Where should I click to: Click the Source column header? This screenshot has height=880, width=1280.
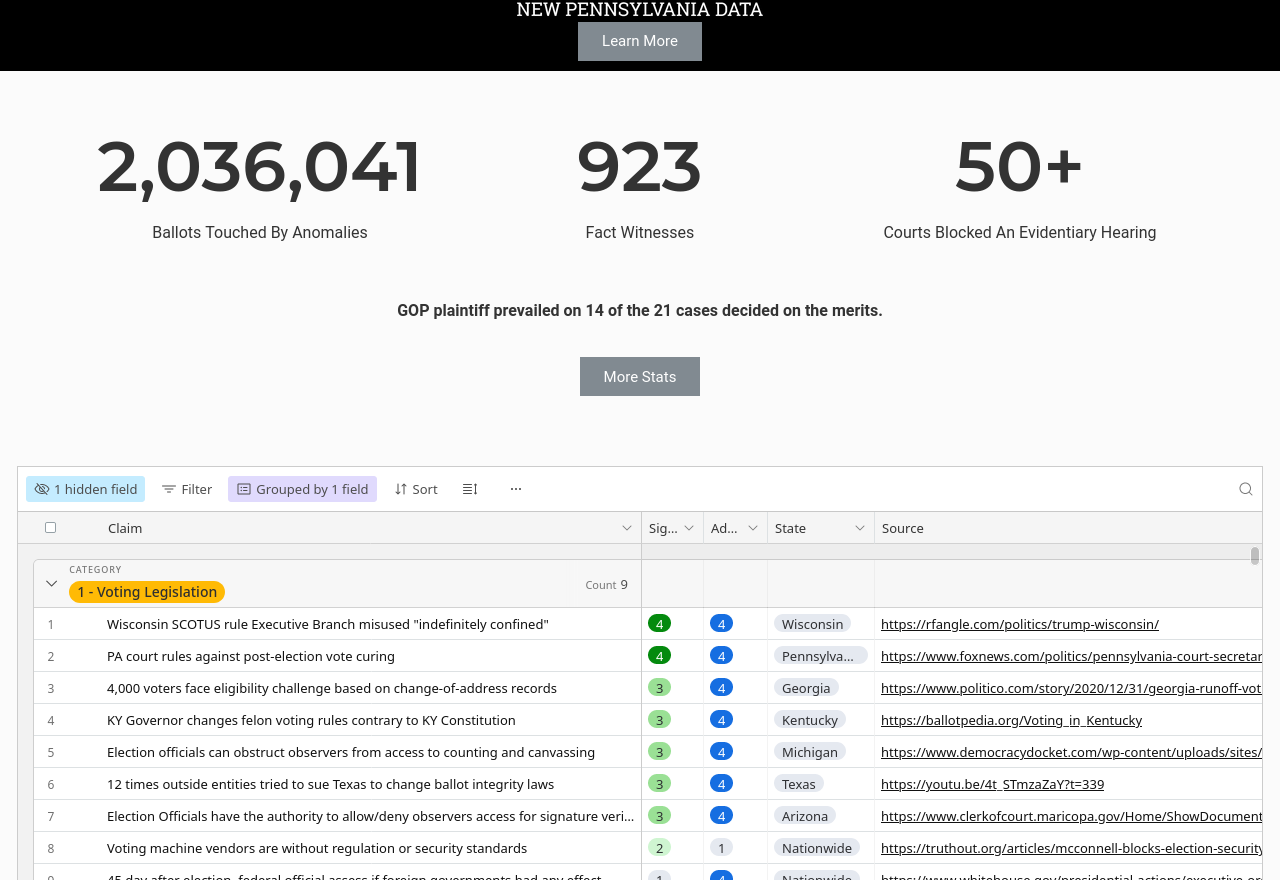(1068, 528)
